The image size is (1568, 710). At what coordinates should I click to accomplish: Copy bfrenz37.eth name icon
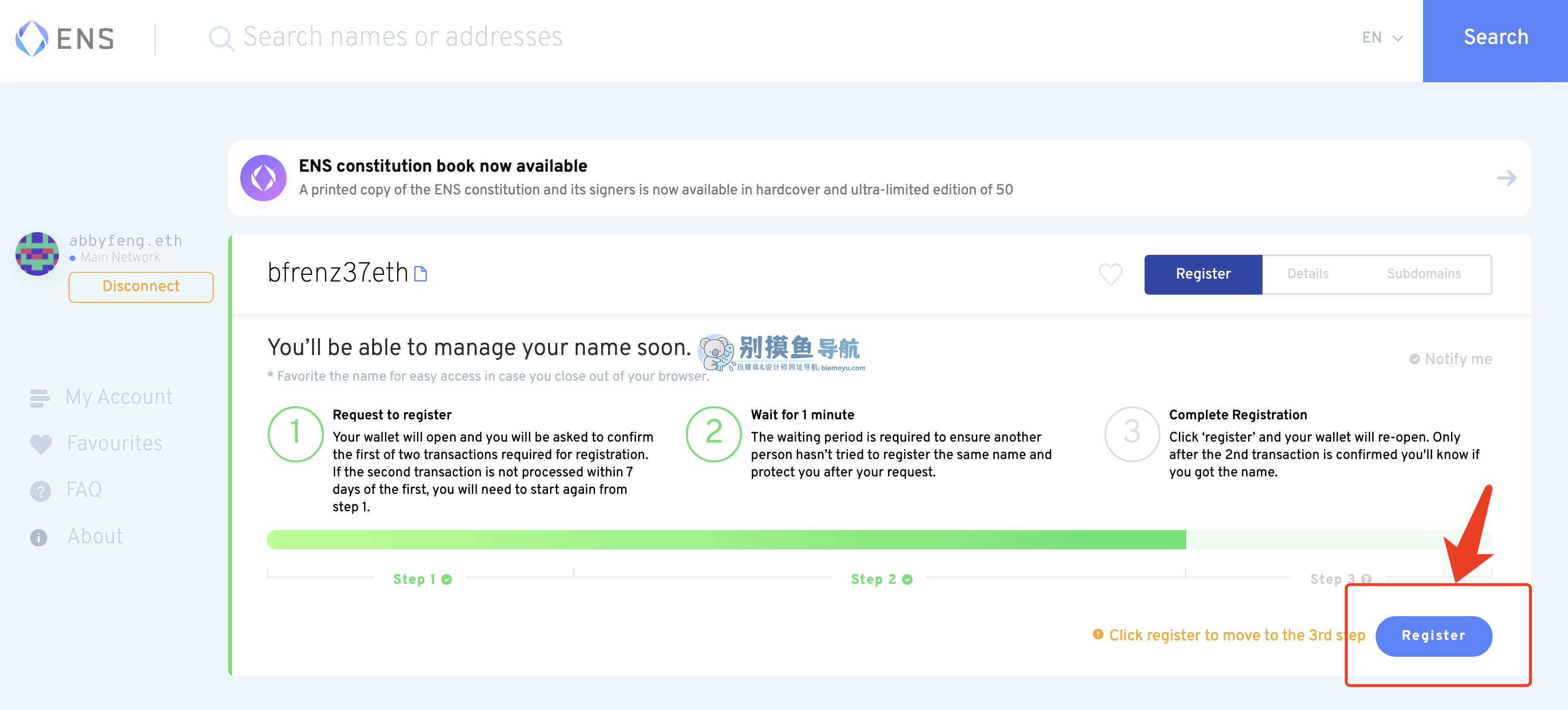pyautogui.click(x=421, y=274)
